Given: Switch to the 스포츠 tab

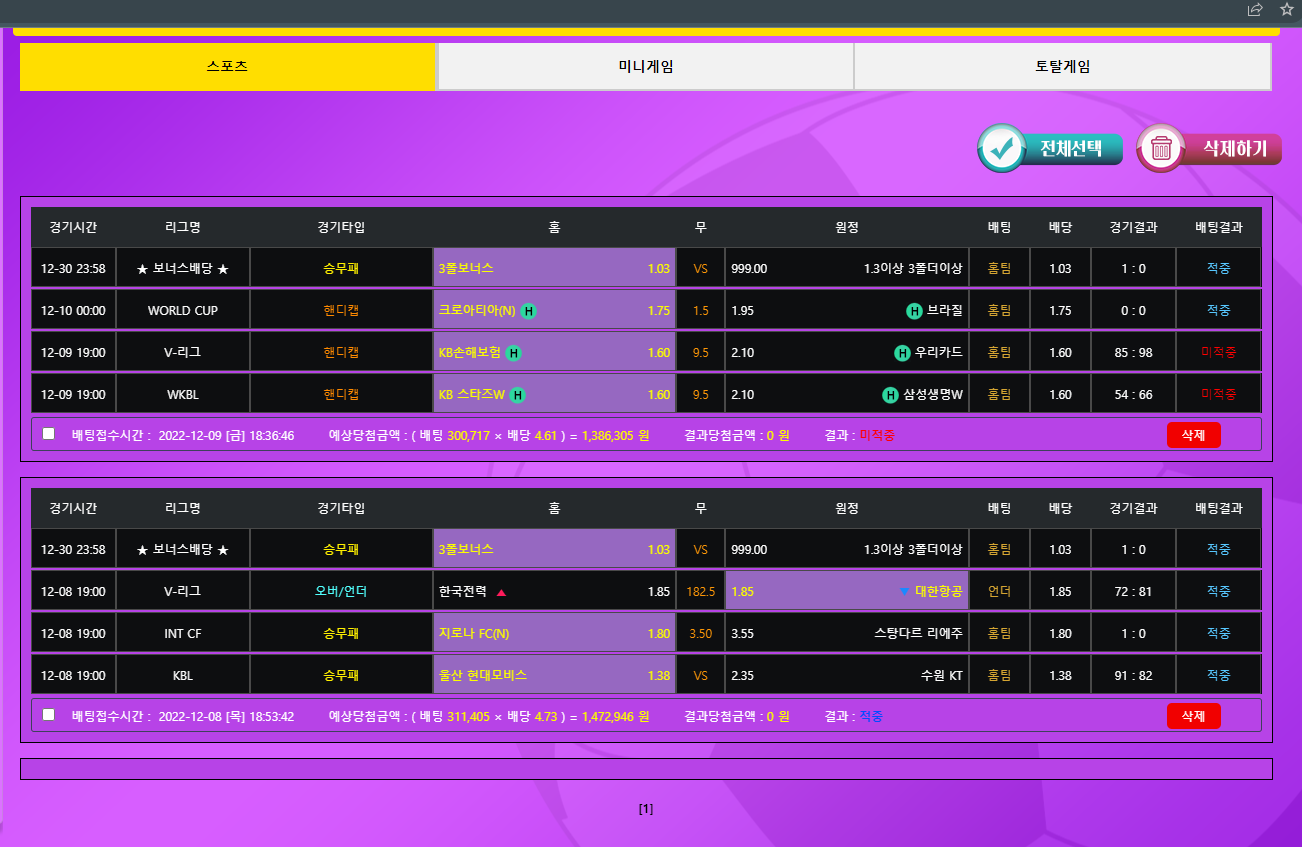Looking at the screenshot, I should (x=228, y=67).
